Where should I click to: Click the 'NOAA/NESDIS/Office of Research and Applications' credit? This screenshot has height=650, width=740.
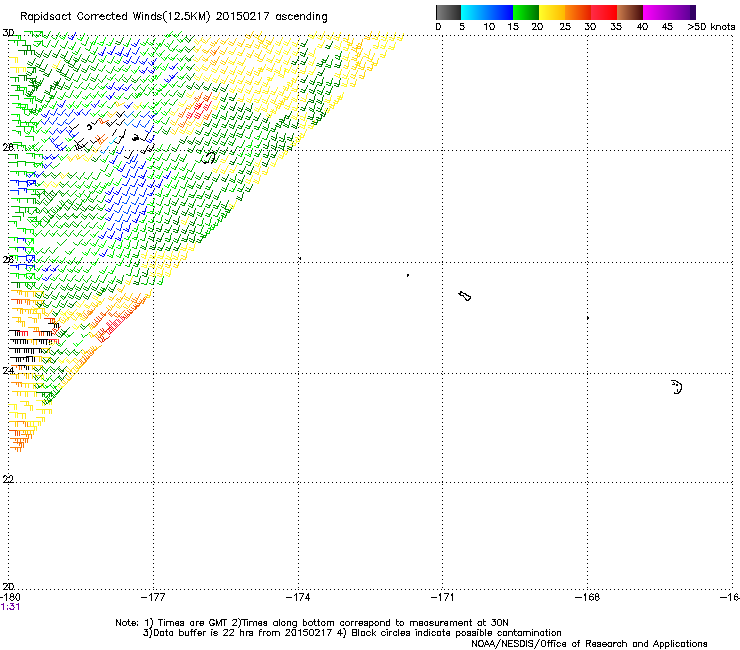[x=589, y=643]
